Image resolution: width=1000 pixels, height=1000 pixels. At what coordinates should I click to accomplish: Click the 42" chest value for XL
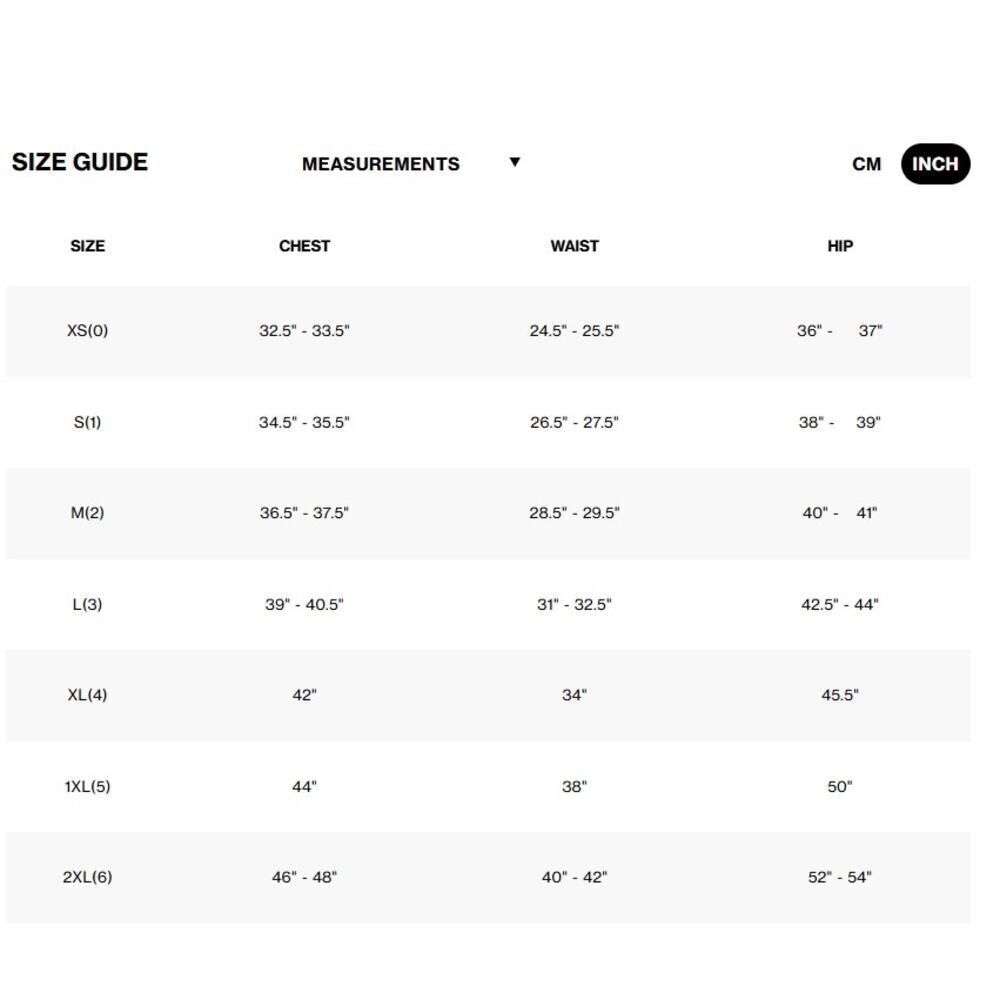[x=304, y=695]
